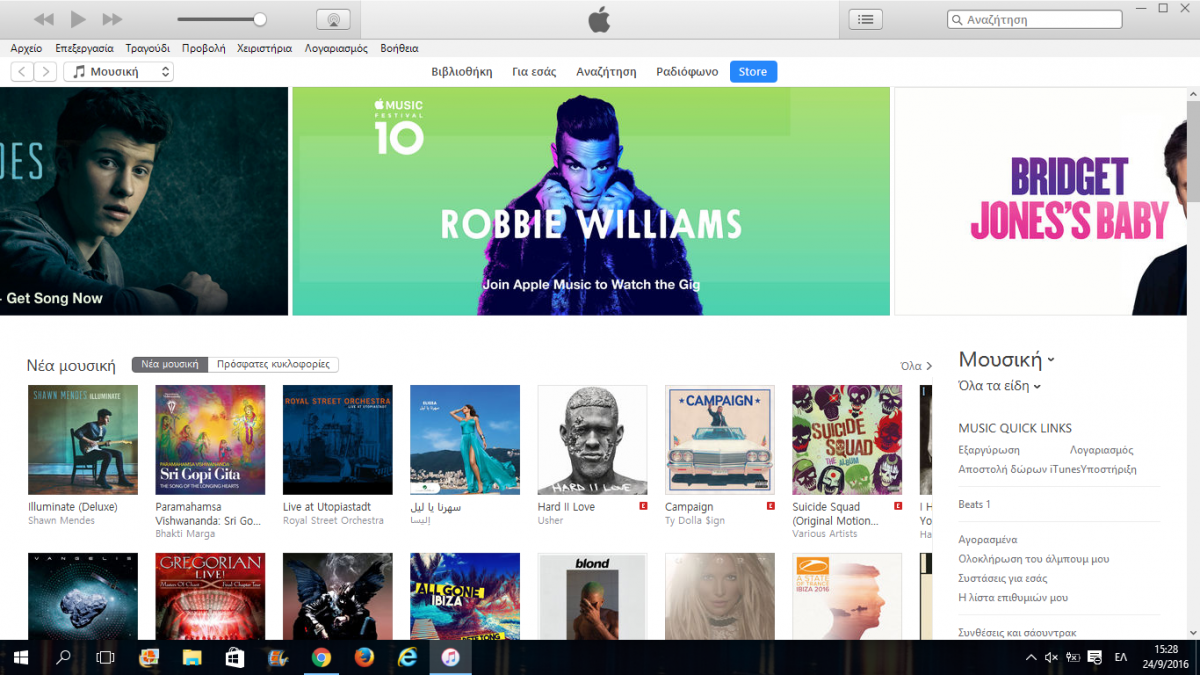Click the play button in the playback controls
This screenshot has height=675, width=1200.
(78, 19)
